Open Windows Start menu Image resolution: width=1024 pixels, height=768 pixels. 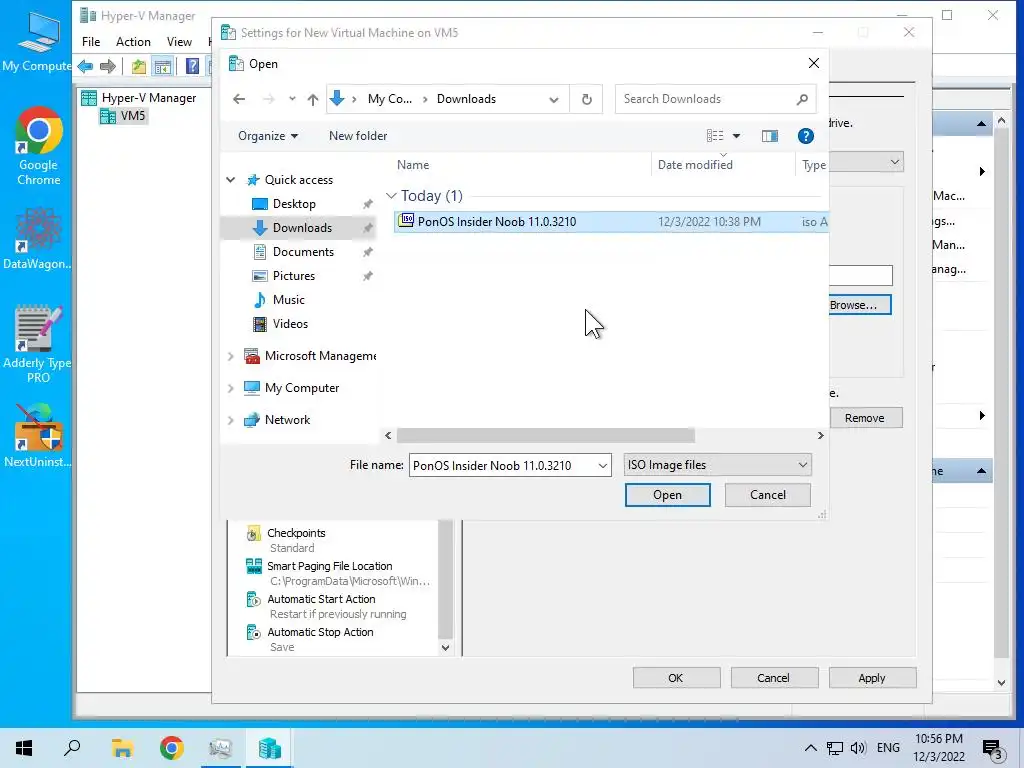pos(24,748)
